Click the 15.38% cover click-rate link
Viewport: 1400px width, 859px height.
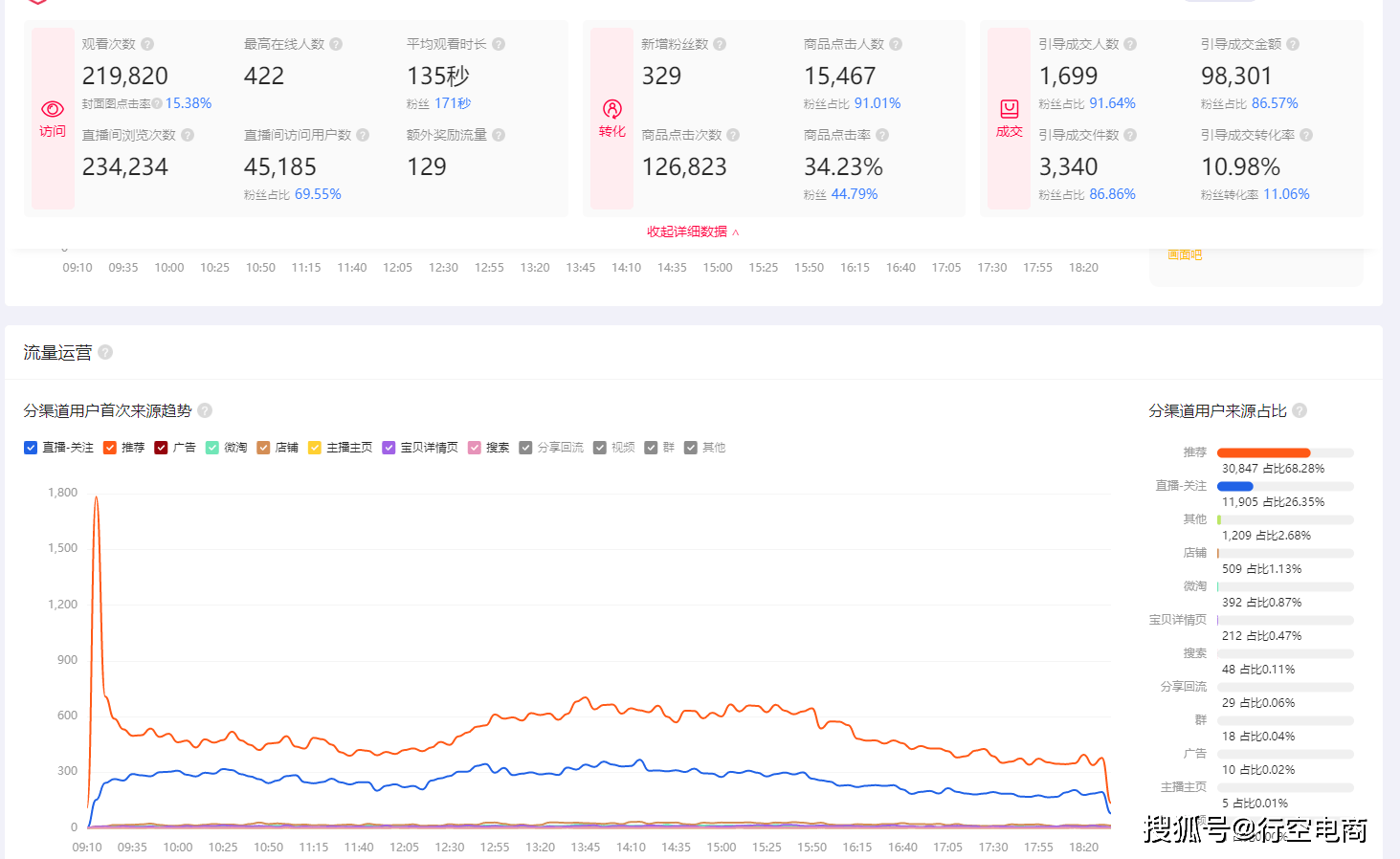point(189,103)
